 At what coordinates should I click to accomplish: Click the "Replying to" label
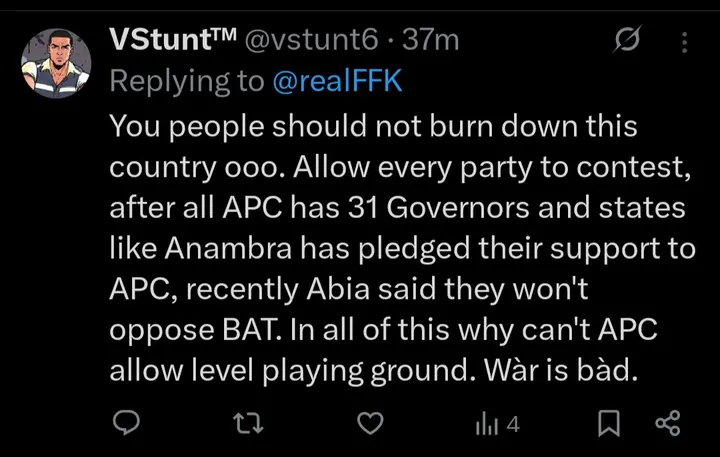point(187,82)
